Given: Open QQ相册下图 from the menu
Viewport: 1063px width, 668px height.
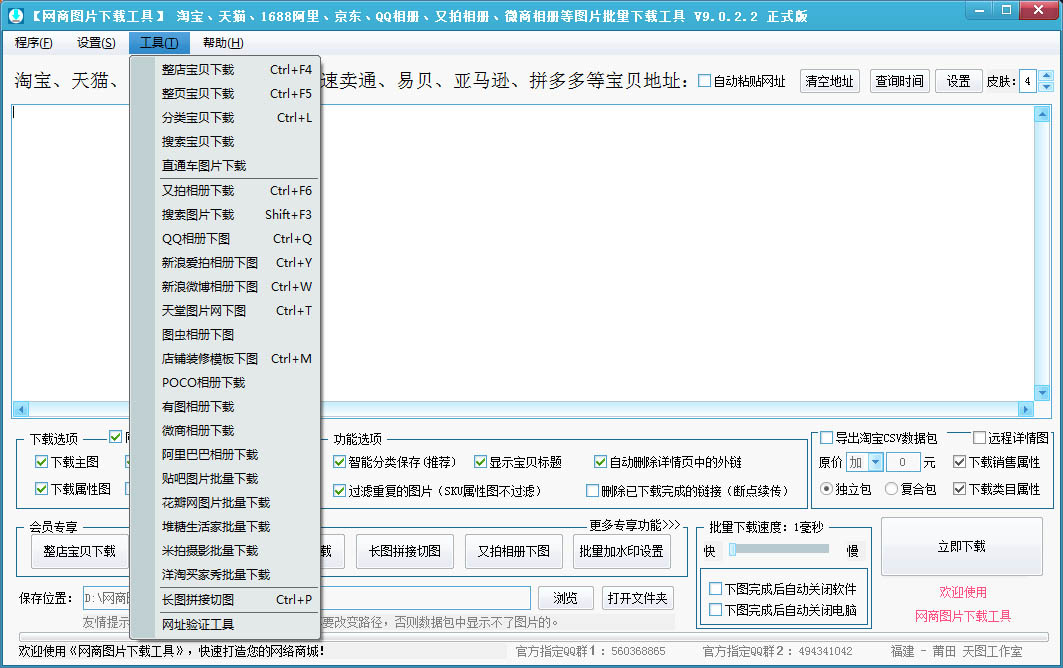Looking at the screenshot, I should click(237, 239).
